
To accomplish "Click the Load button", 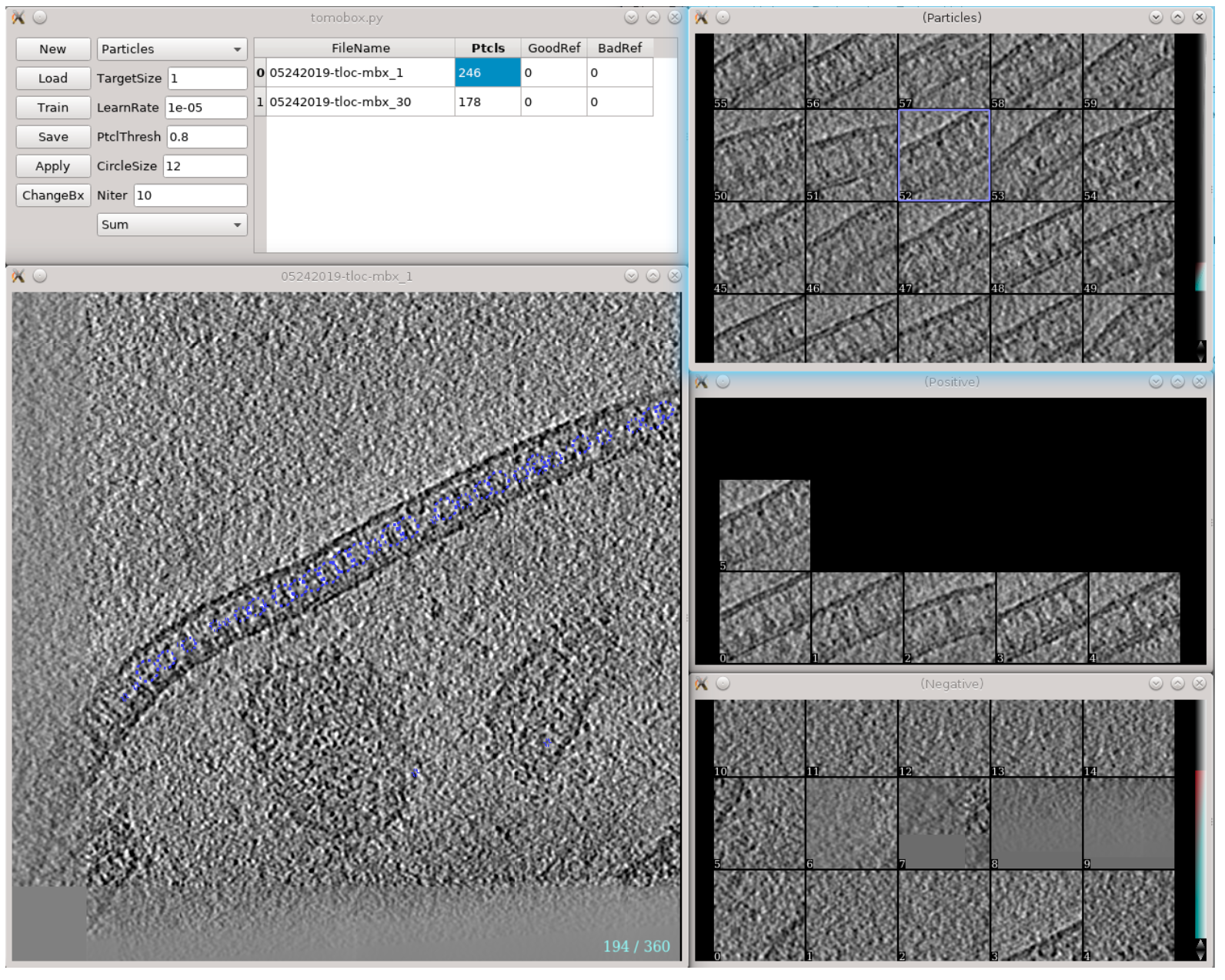I will coord(53,78).
